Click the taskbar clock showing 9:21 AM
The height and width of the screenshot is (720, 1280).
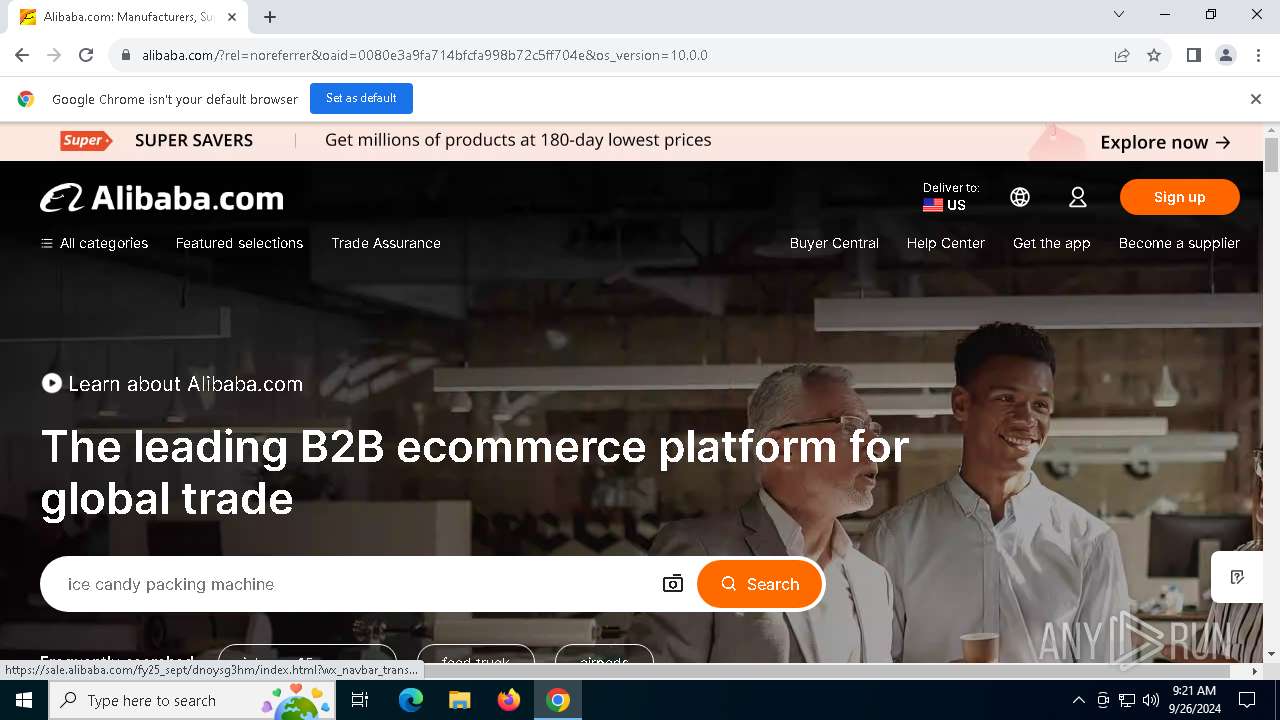(1194, 700)
